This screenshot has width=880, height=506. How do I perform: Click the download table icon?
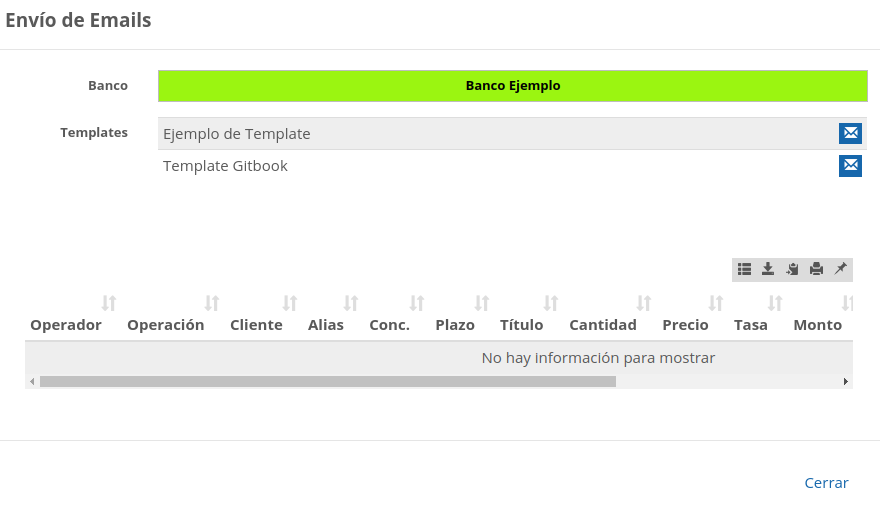[x=768, y=269]
